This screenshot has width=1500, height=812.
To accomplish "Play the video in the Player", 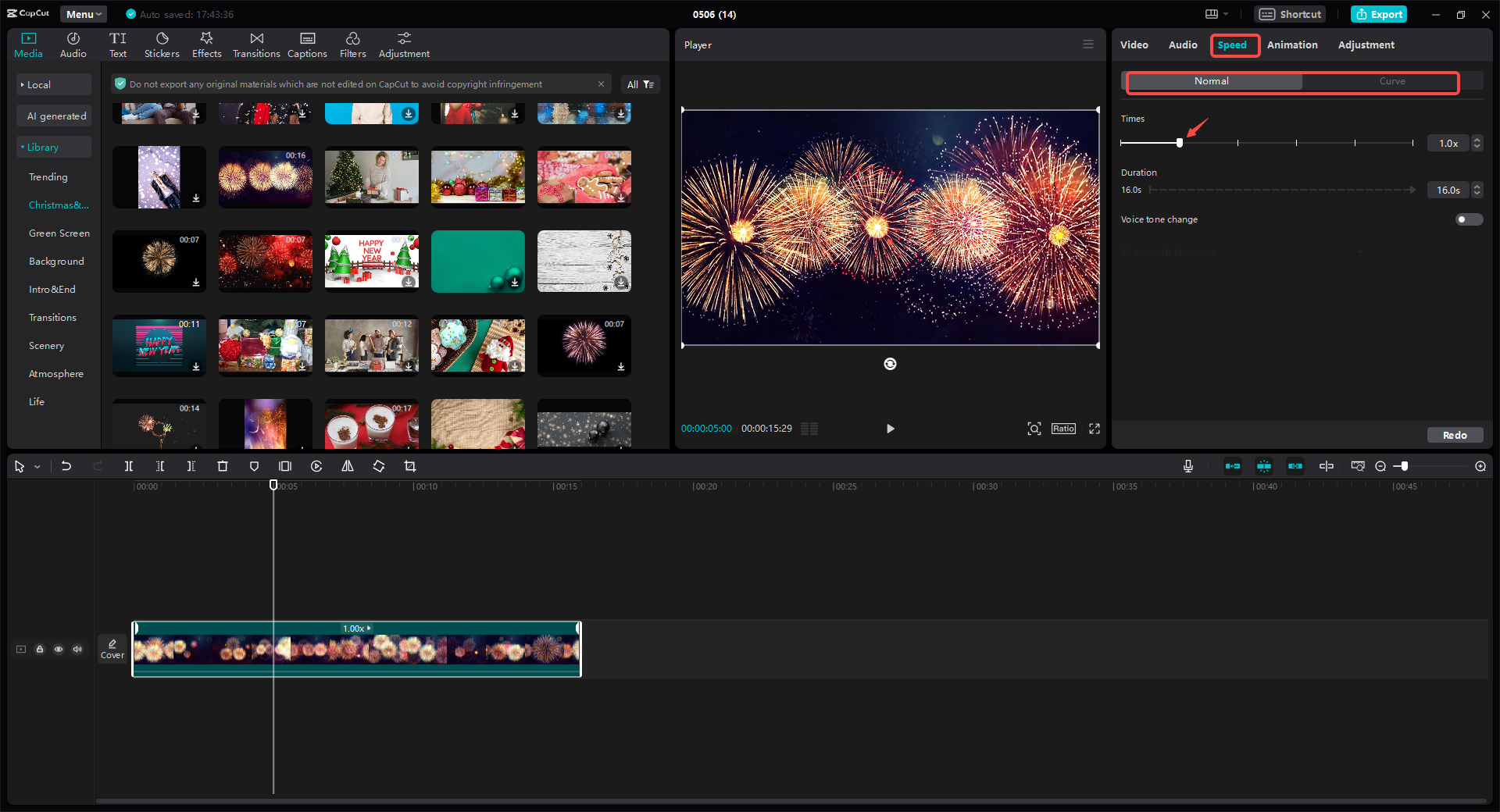I will coord(890,429).
